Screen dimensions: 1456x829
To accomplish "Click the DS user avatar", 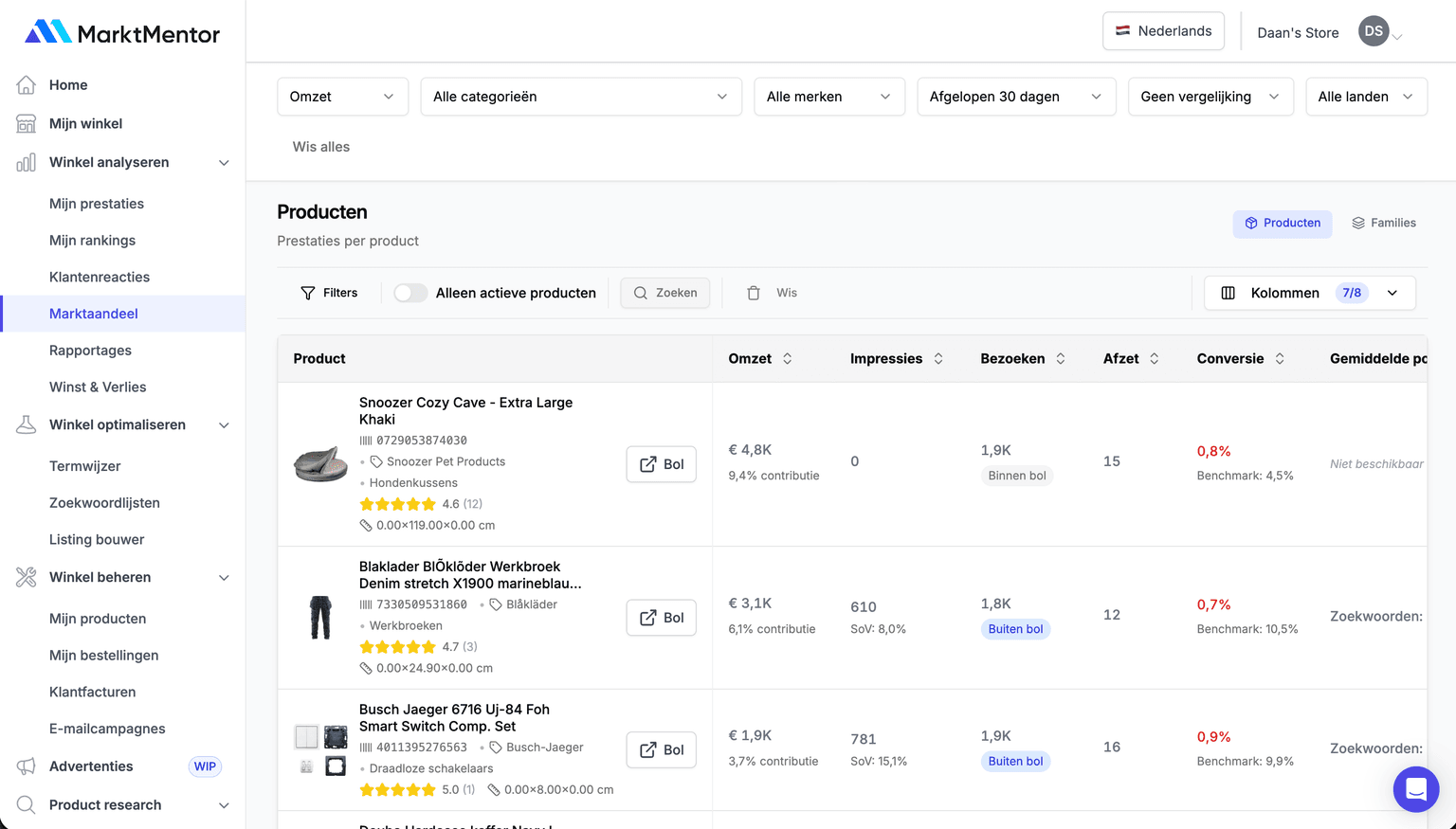I will click(1373, 31).
